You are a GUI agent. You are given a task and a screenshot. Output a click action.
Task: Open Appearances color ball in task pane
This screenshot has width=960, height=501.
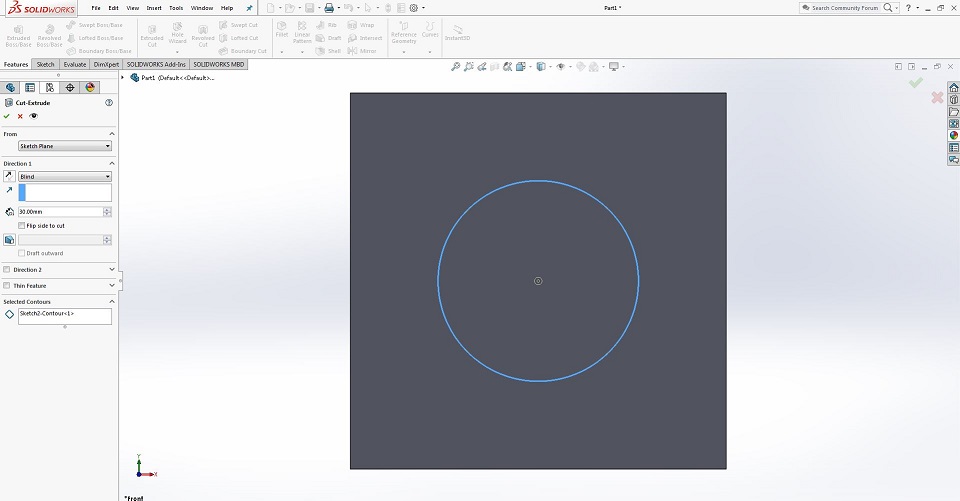point(953,135)
